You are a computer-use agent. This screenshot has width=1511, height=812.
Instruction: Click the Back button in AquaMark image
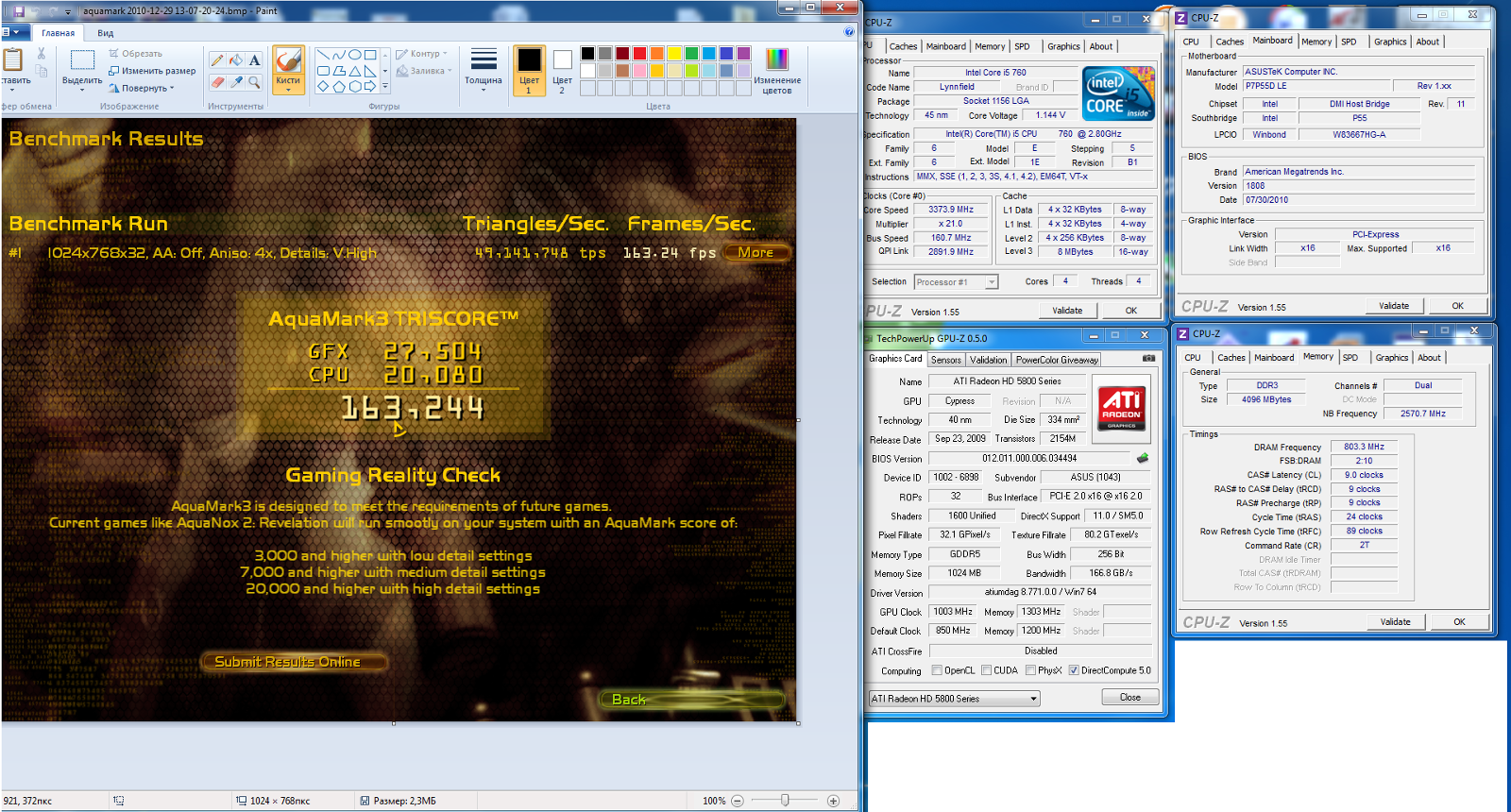[692, 700]
